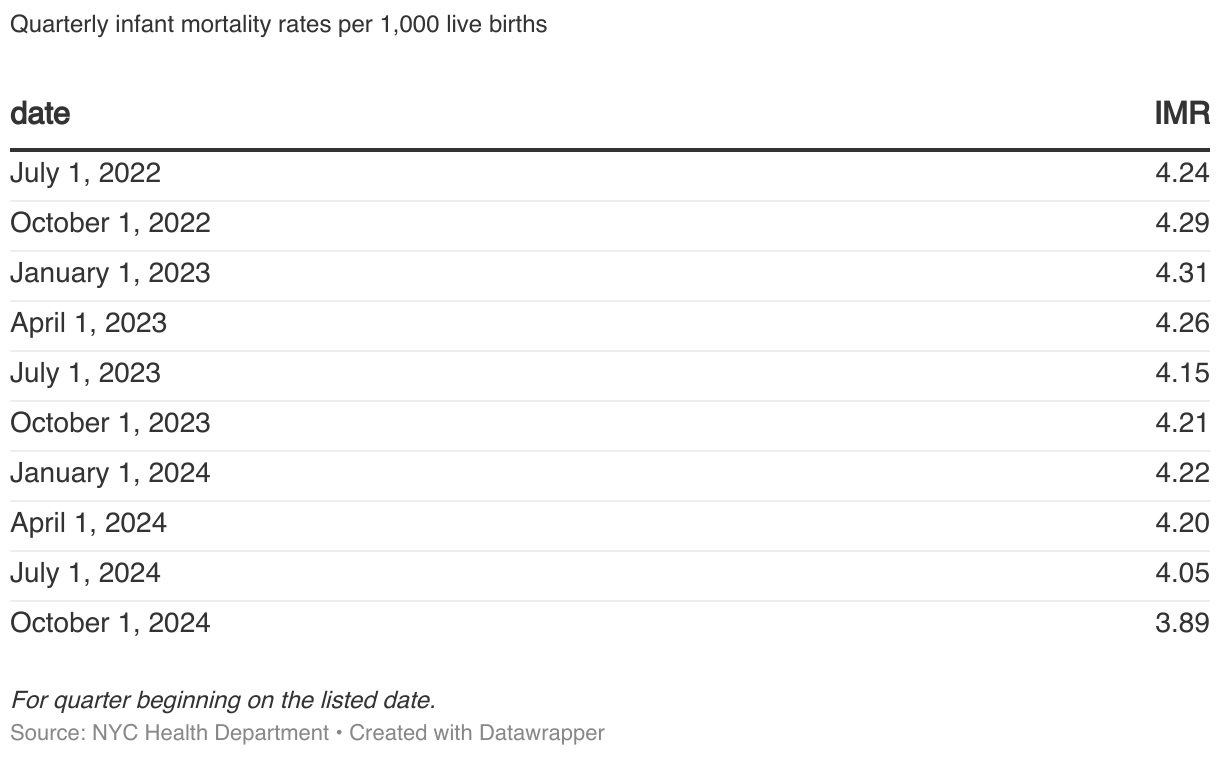The image size is (1220, 758).
Task: Sort table by the IMR column header
Action: [x=1182, y=114]
